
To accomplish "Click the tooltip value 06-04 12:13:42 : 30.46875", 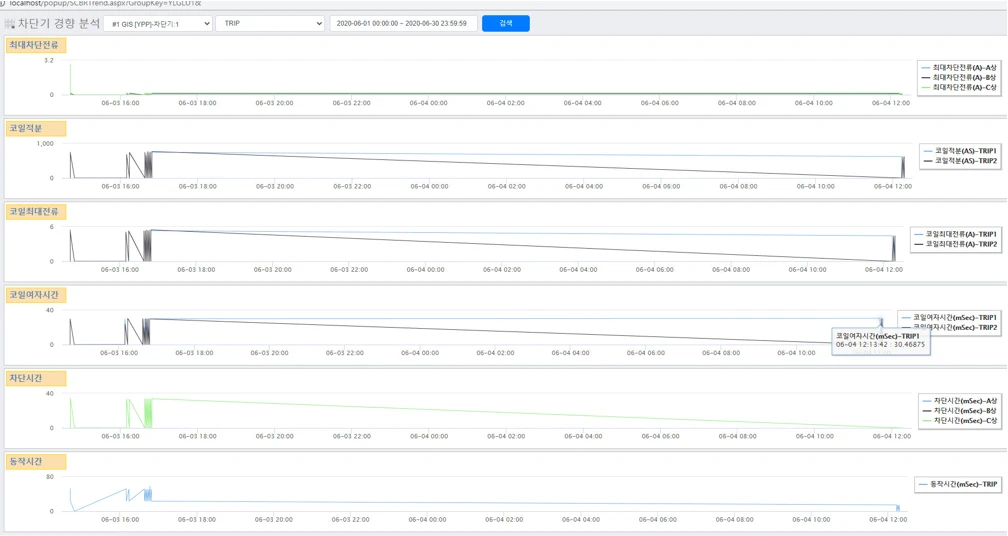I will coord(880,345).
